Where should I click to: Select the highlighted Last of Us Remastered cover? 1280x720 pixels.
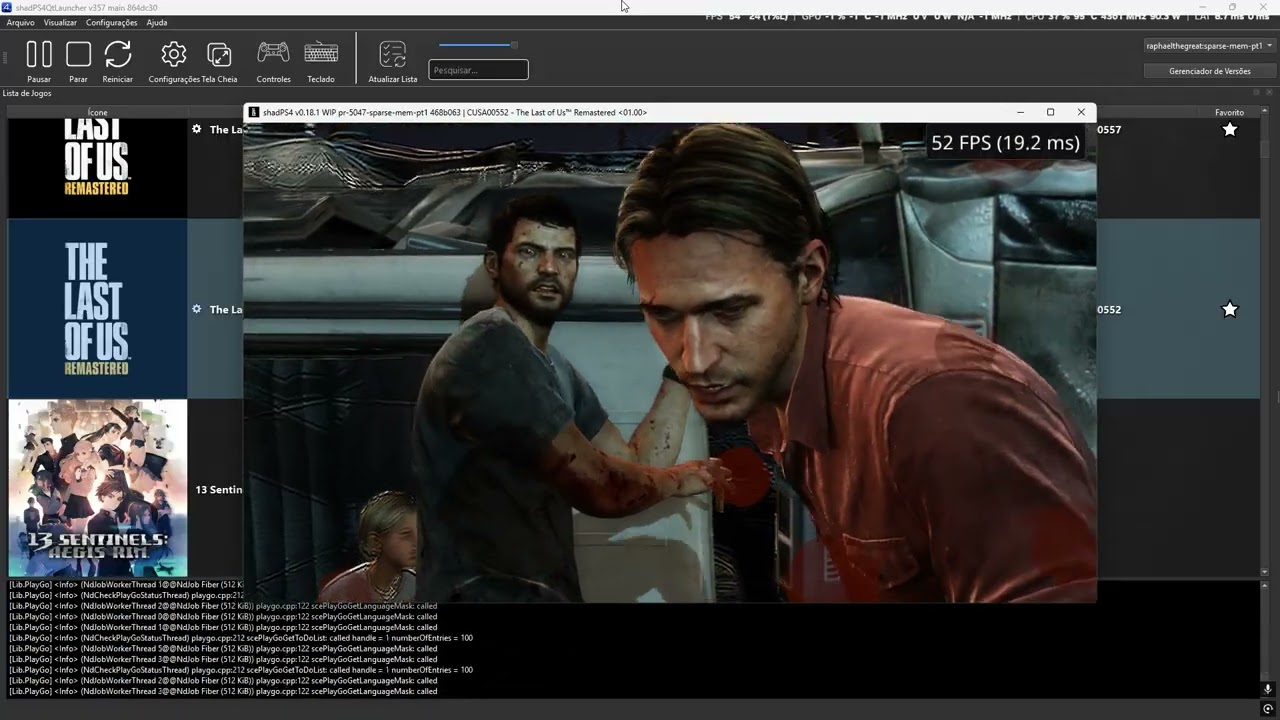(98, 309)
